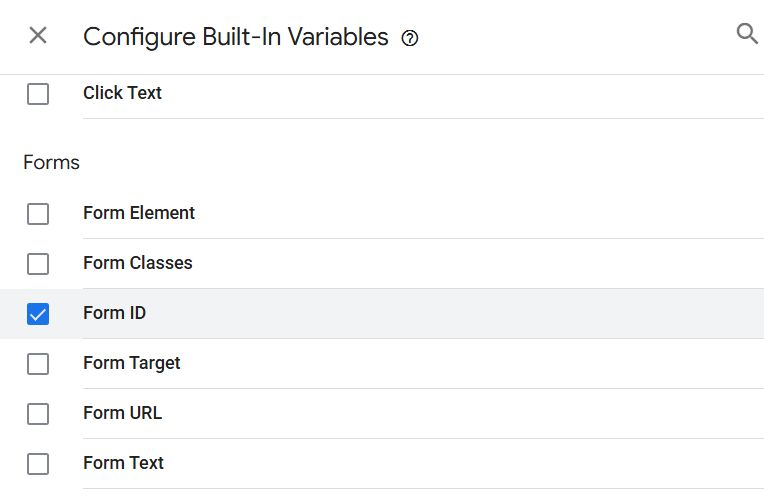
Task: Close the Configure Built-In Variables panel
Action: (38, 36)
